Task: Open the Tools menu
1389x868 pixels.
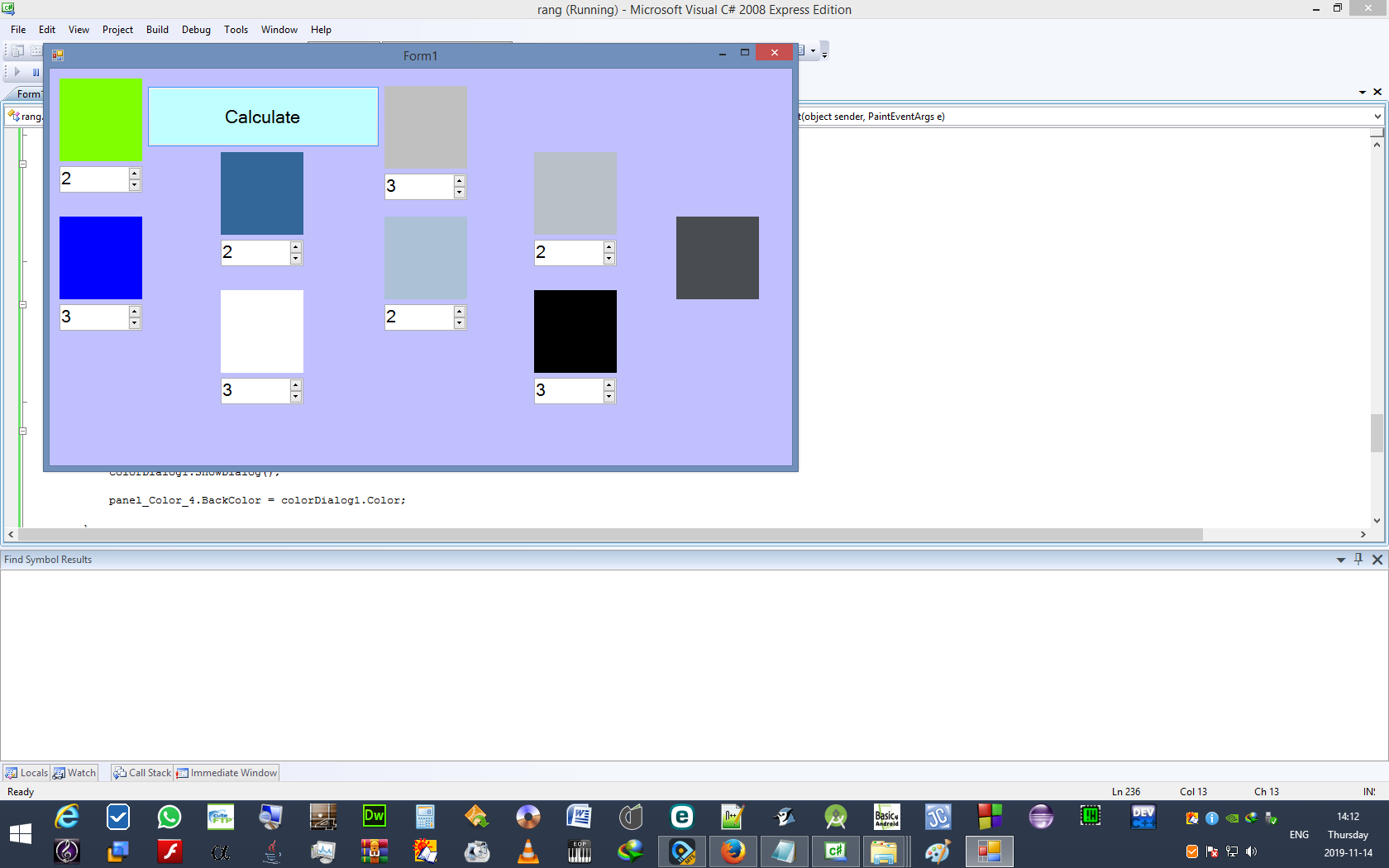Action: click(x=236, y=30)
